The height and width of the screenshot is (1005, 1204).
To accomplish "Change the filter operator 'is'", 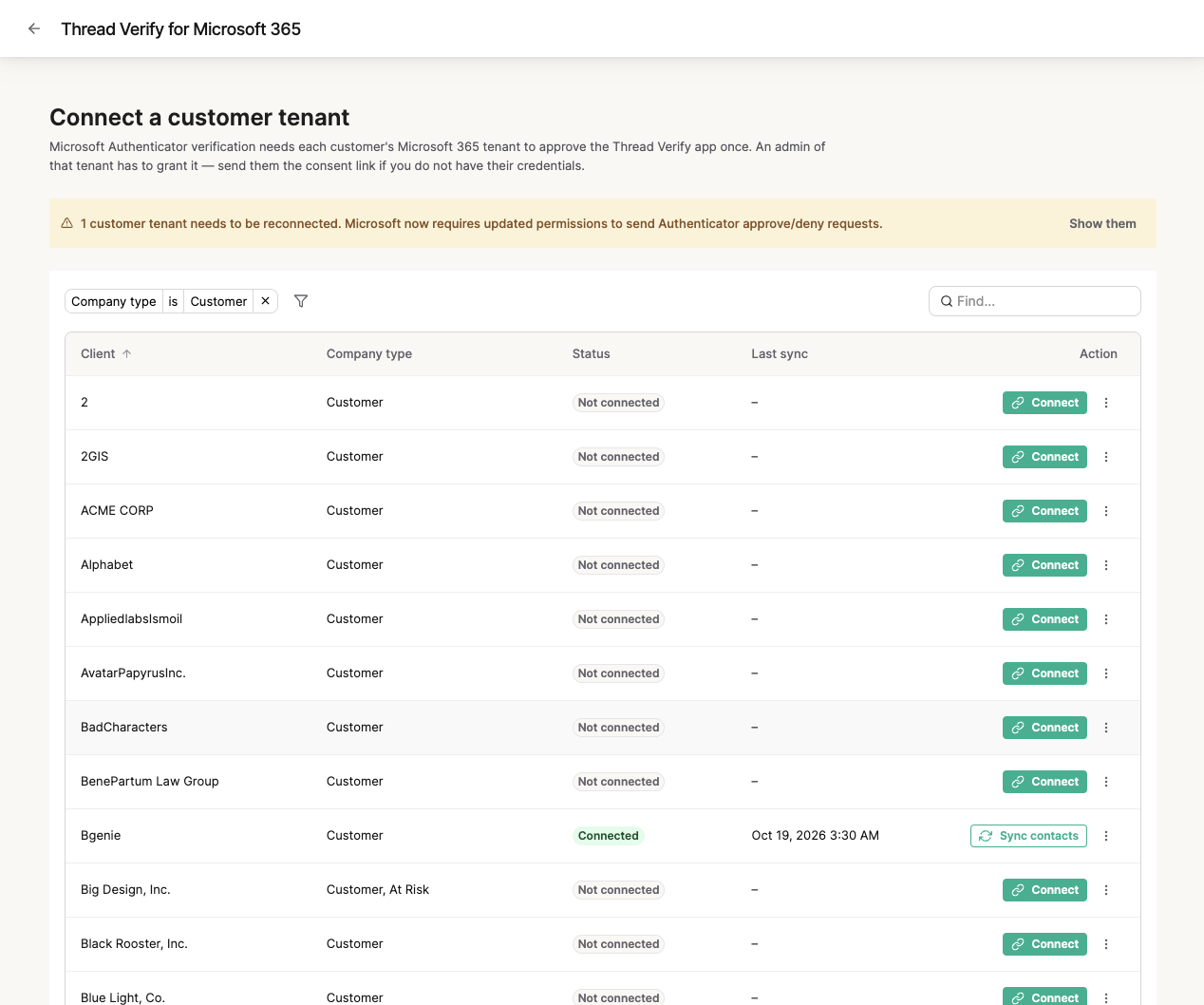I will pos(173,301).
